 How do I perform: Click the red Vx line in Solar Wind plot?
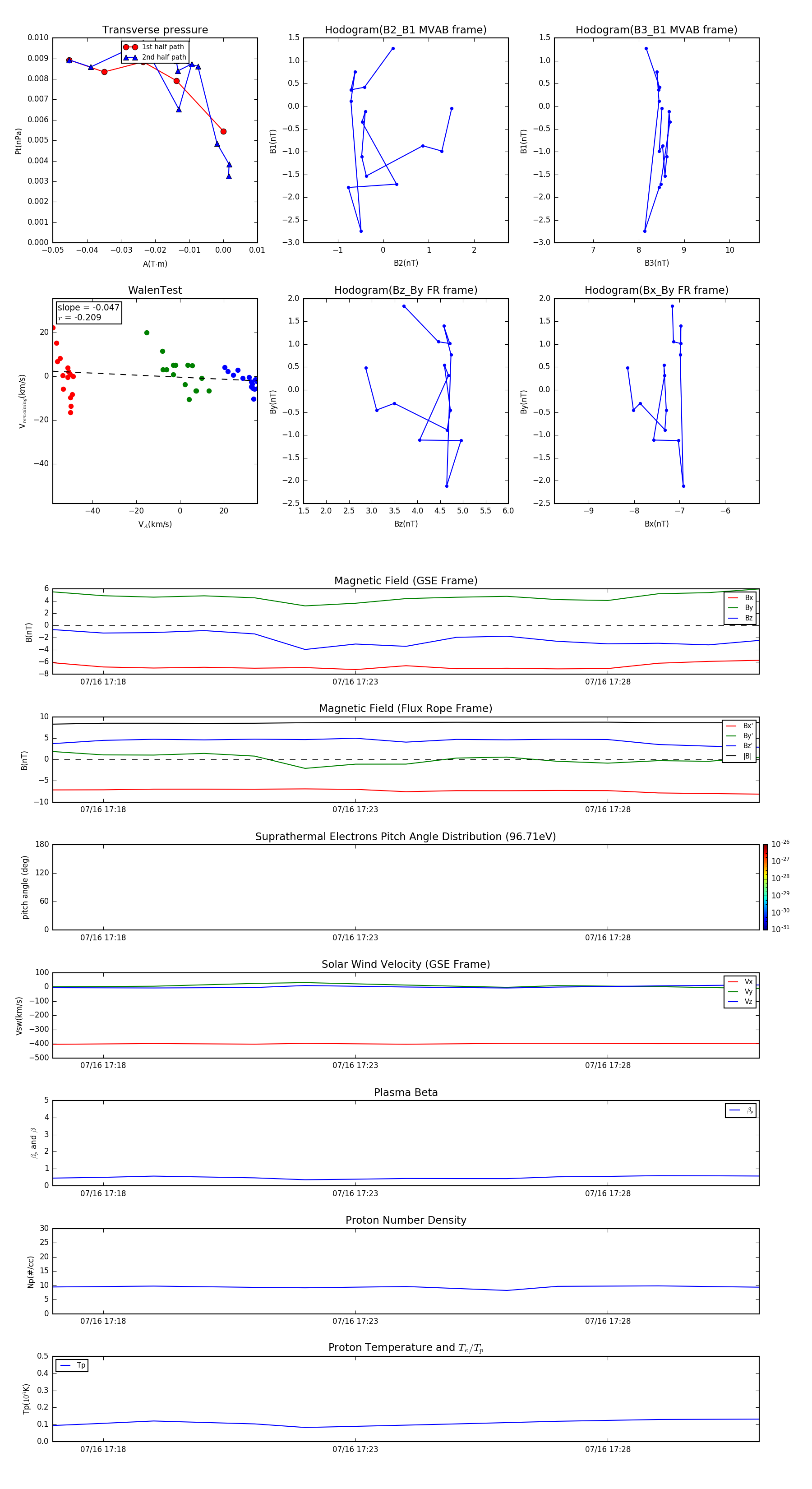tap(405, 1044)
